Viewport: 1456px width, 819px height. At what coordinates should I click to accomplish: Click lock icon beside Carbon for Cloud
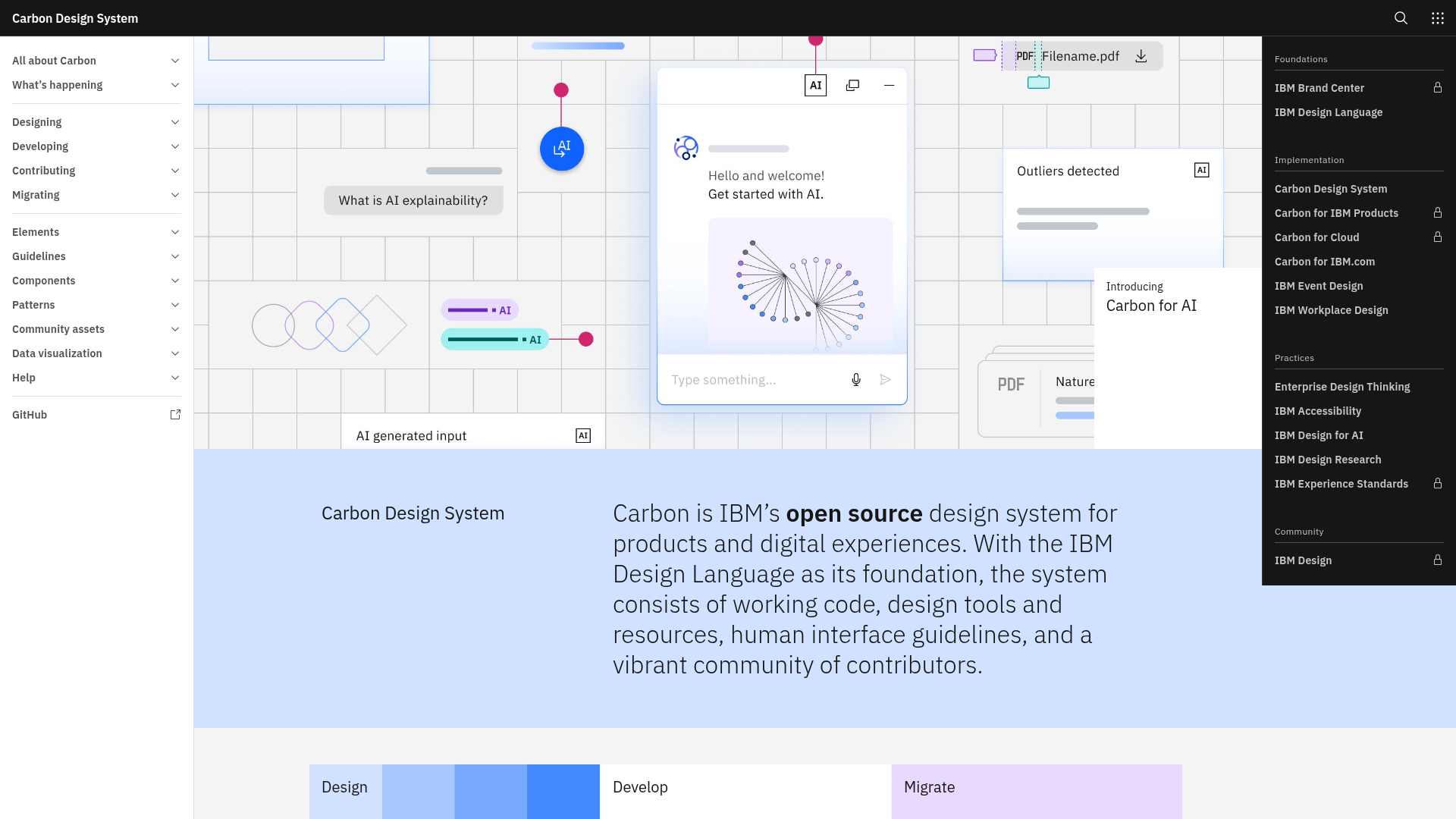1437,237
